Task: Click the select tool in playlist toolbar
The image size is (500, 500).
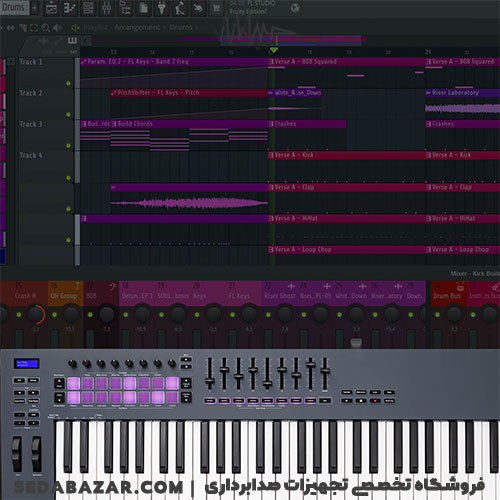Action: (x=34, y=28)
